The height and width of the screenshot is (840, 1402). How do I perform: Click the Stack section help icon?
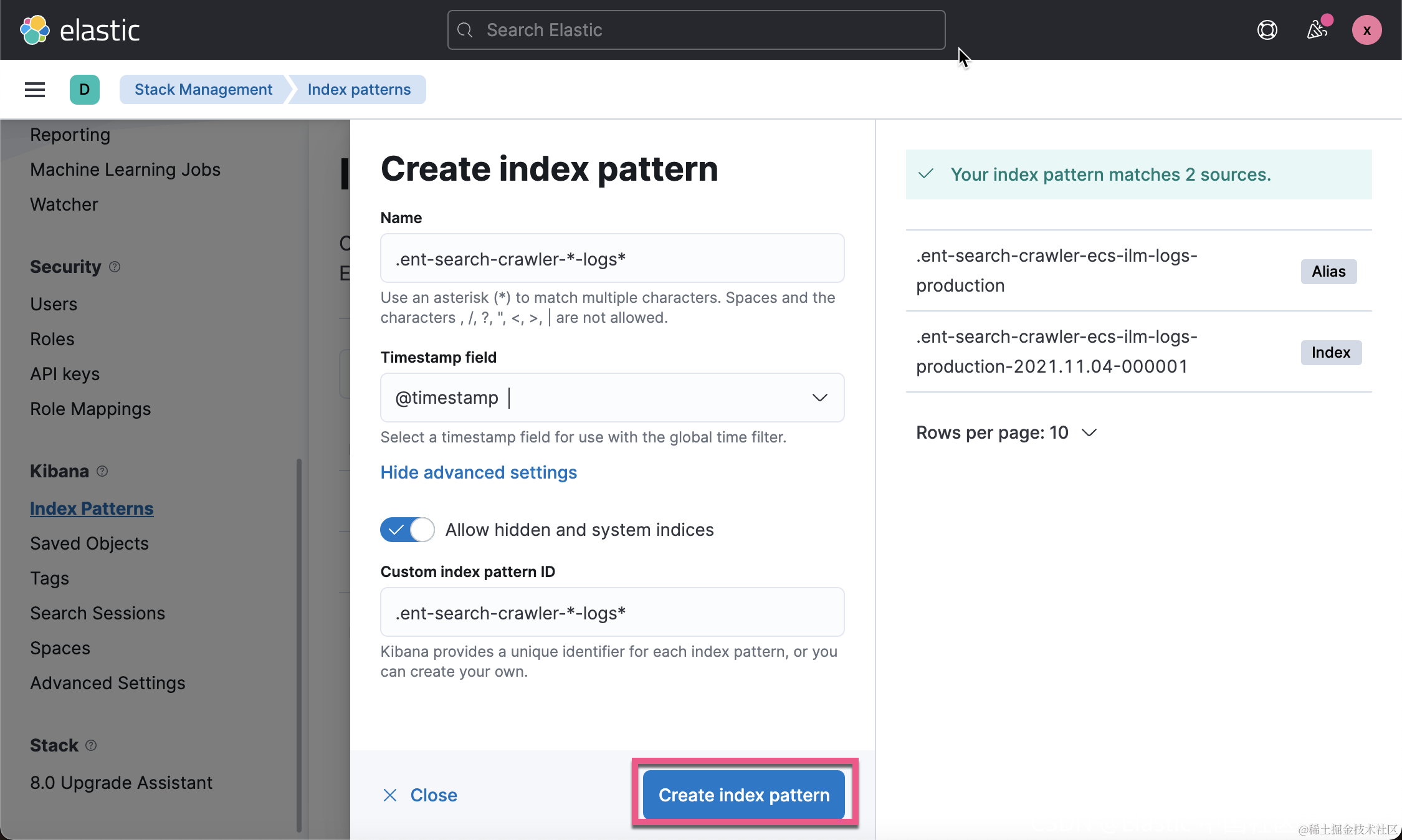(91, 745)
